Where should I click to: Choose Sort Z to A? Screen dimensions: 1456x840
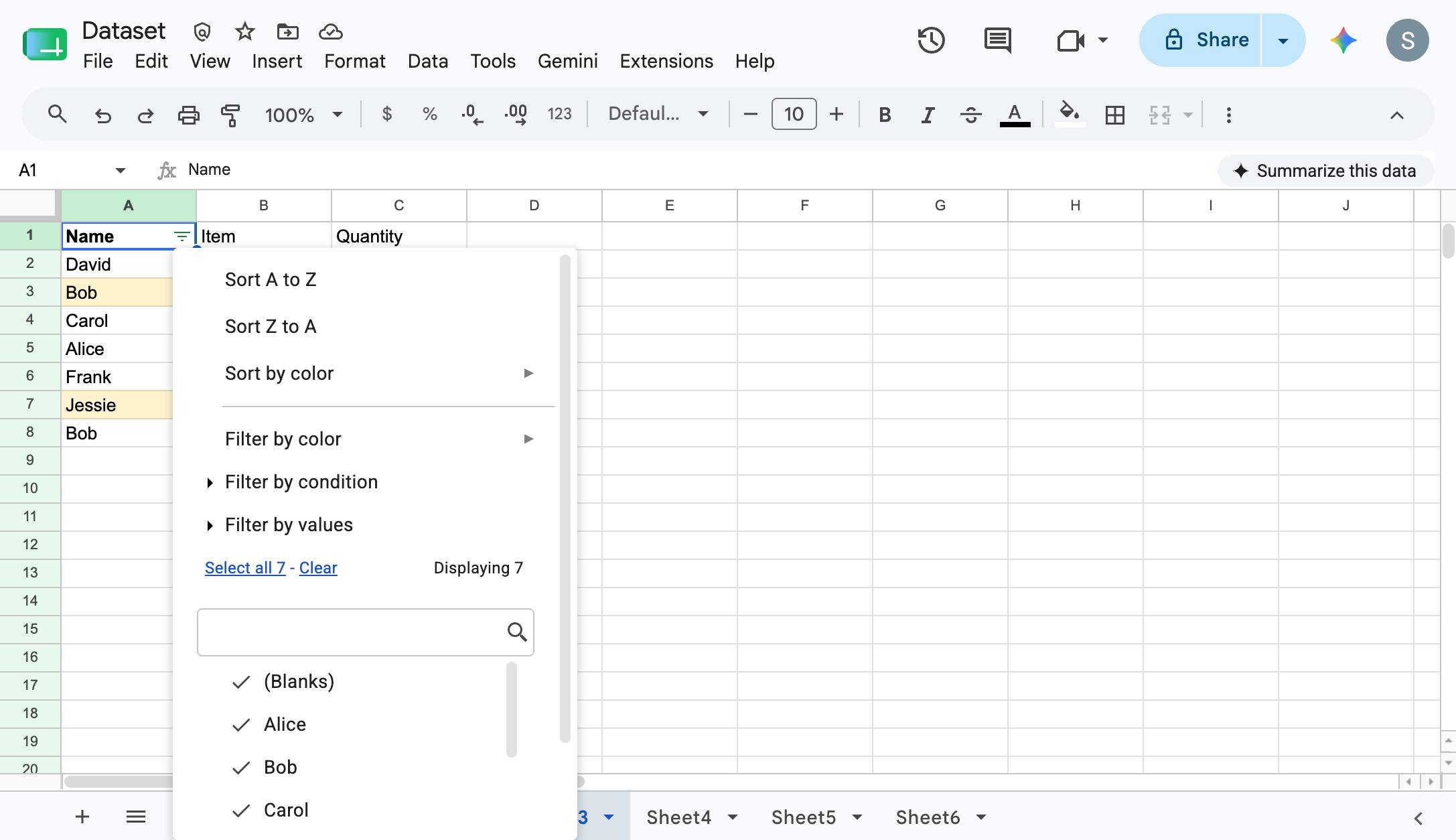(271, 326)
